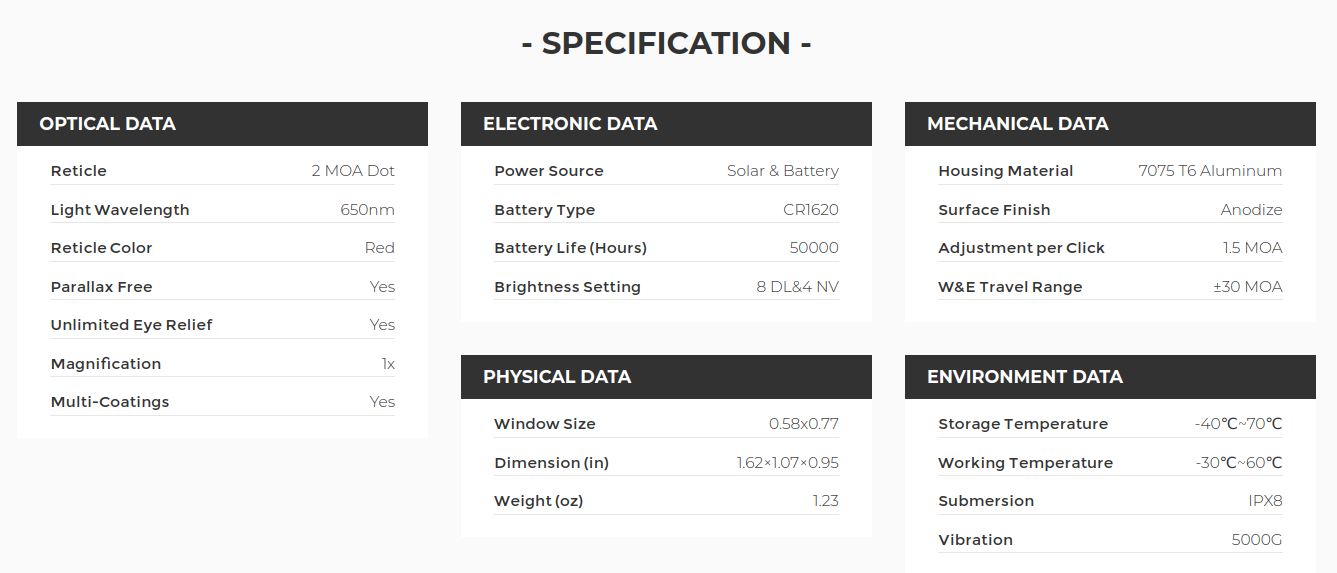Select the ENVIRONMENT DATA section header

pos(1110,377)
